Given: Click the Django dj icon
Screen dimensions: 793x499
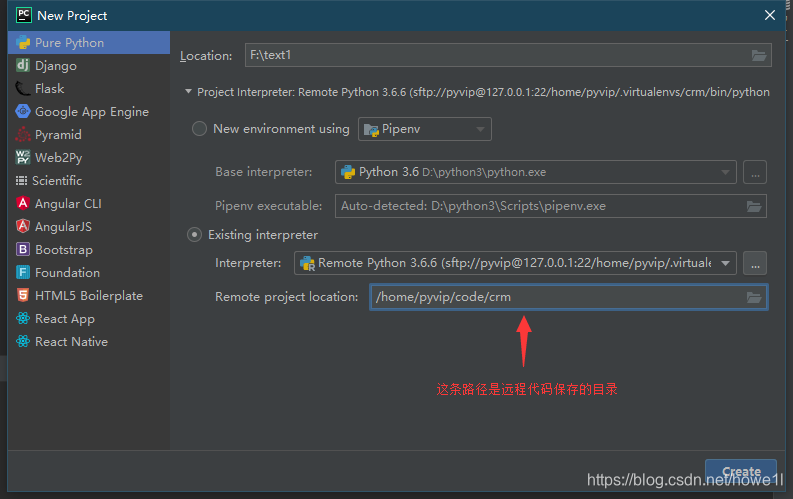Looking at the screenshot, I should [x=23, y=65].
